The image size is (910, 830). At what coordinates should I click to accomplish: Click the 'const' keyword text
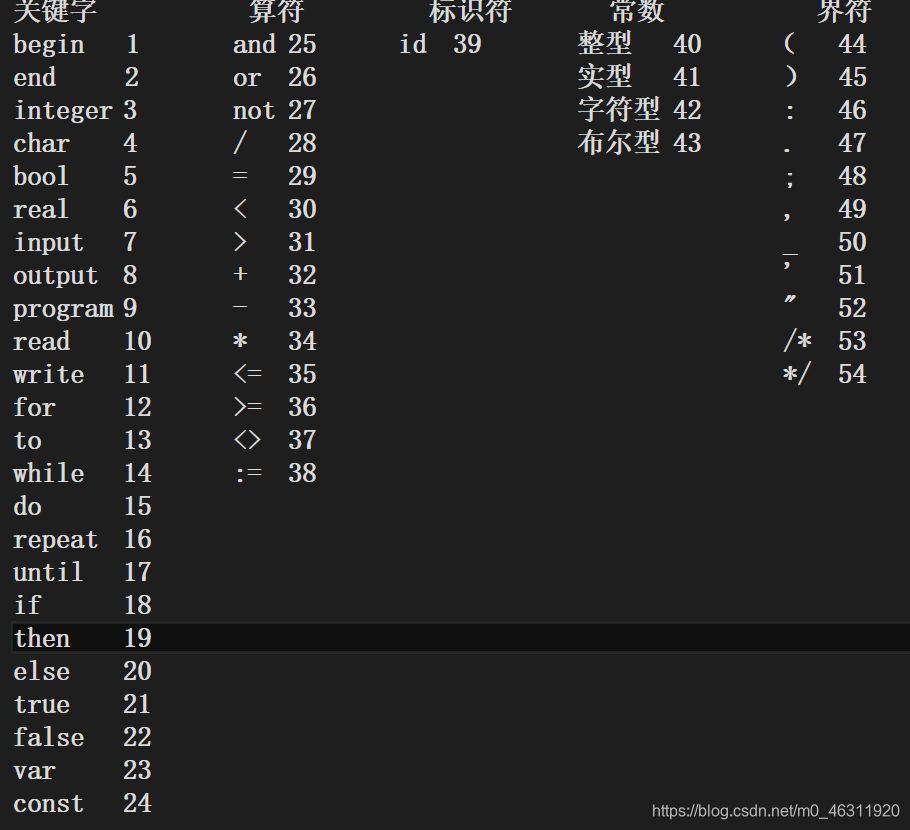click(x=49, y=804)
